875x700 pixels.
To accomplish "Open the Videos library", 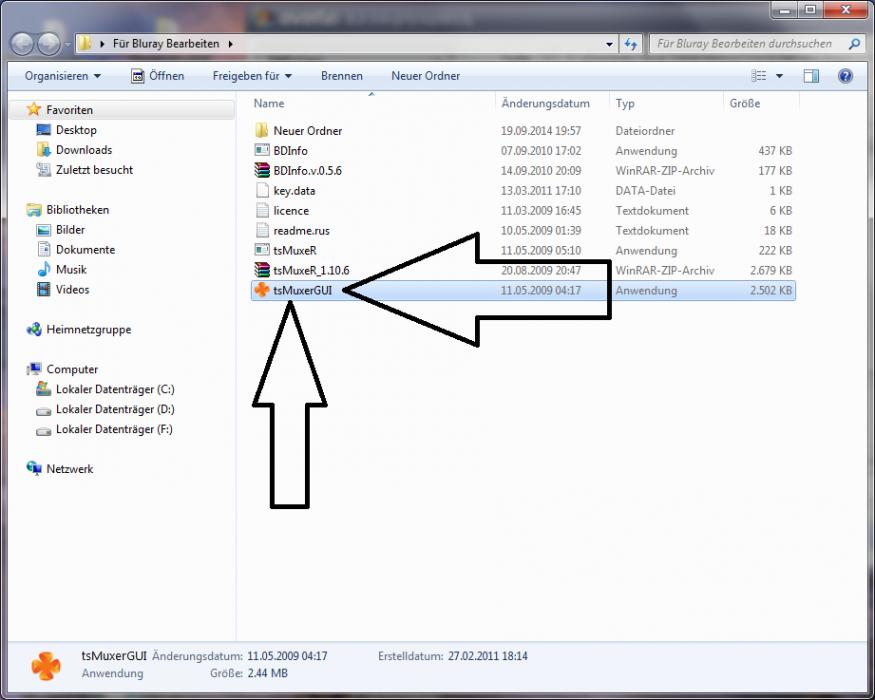I will click(73, 289).
